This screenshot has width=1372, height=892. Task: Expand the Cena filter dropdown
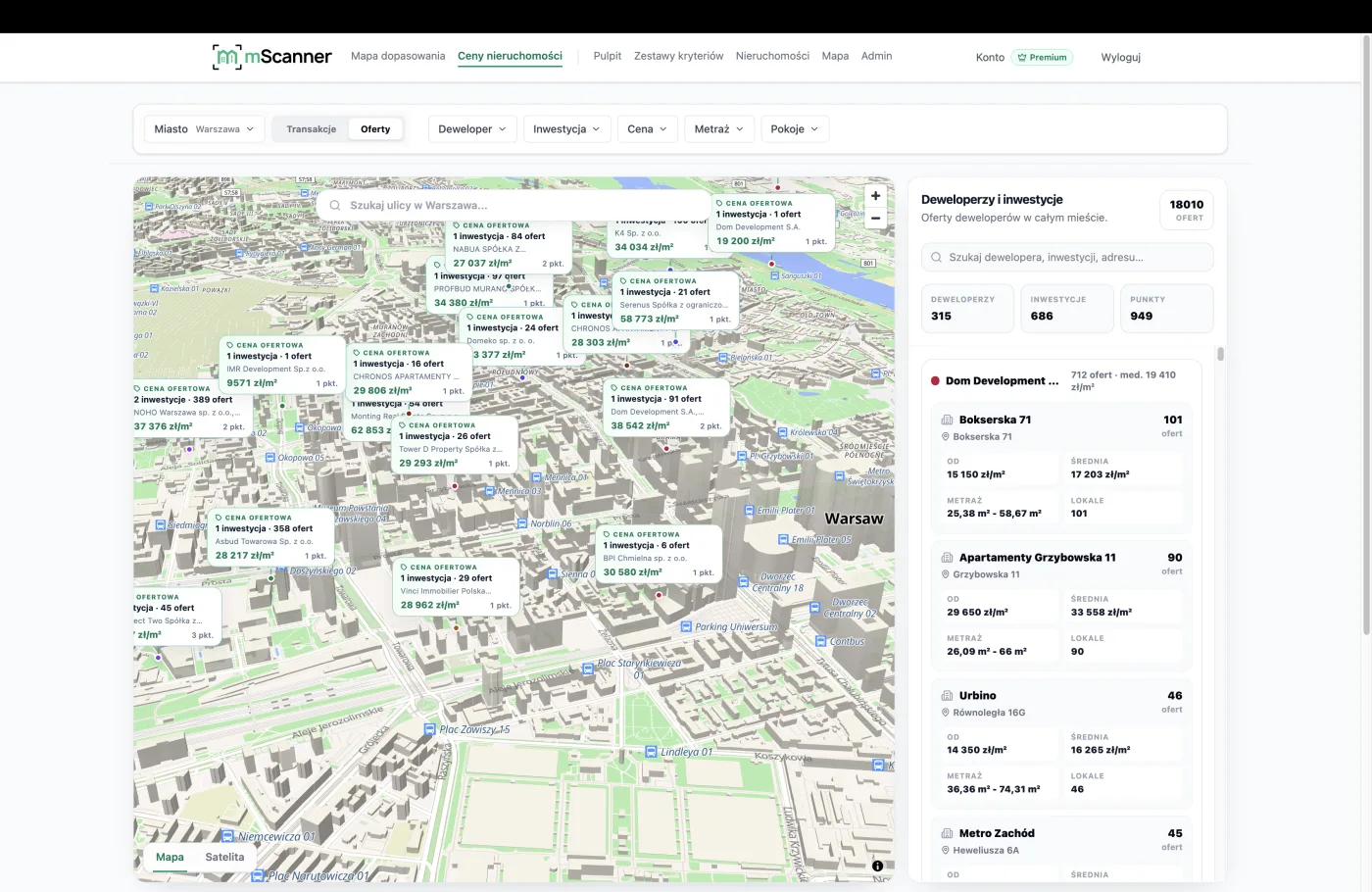(x=647, y=129)
